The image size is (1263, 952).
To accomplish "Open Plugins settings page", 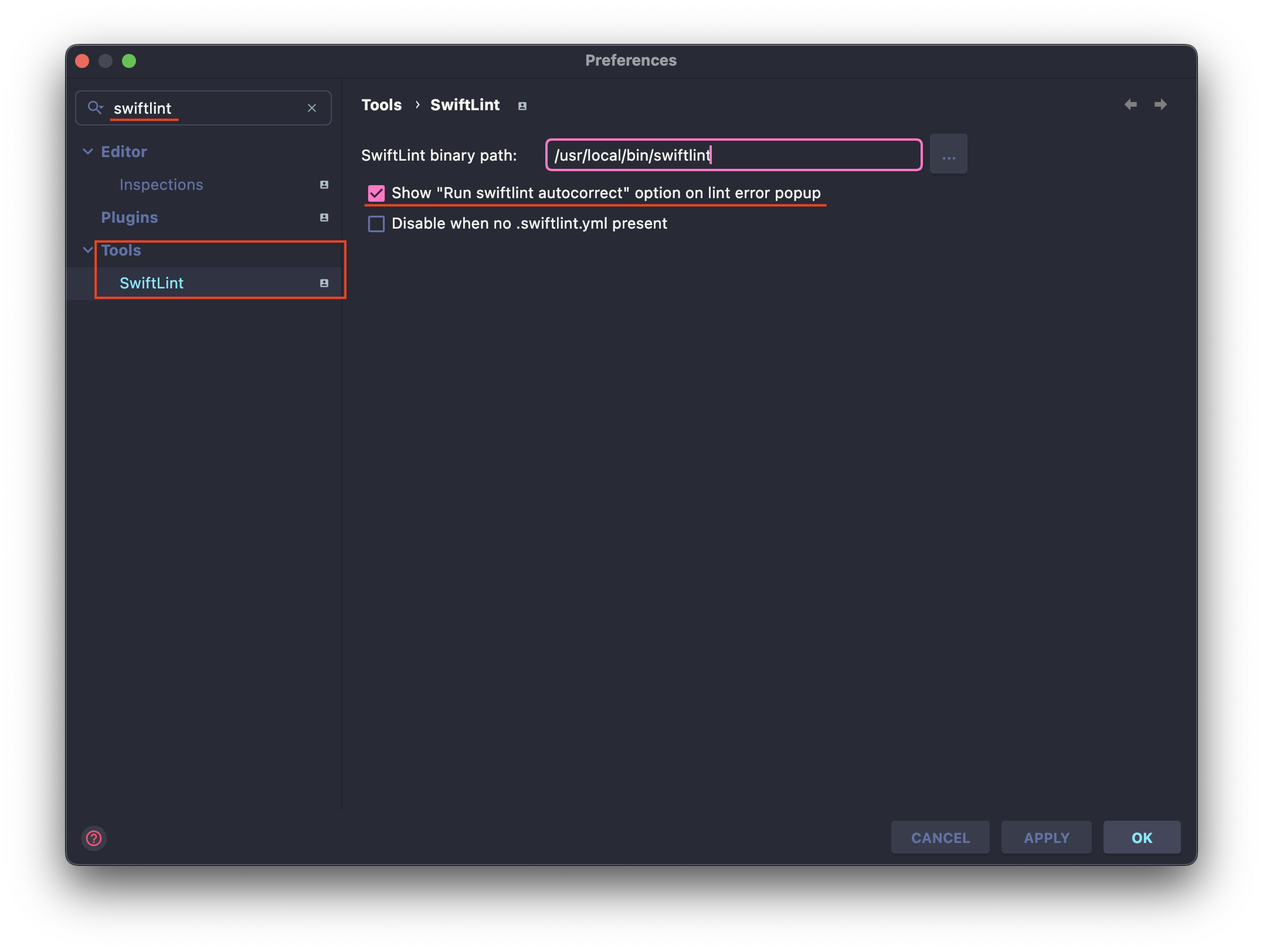I will [x=130, y=217].
